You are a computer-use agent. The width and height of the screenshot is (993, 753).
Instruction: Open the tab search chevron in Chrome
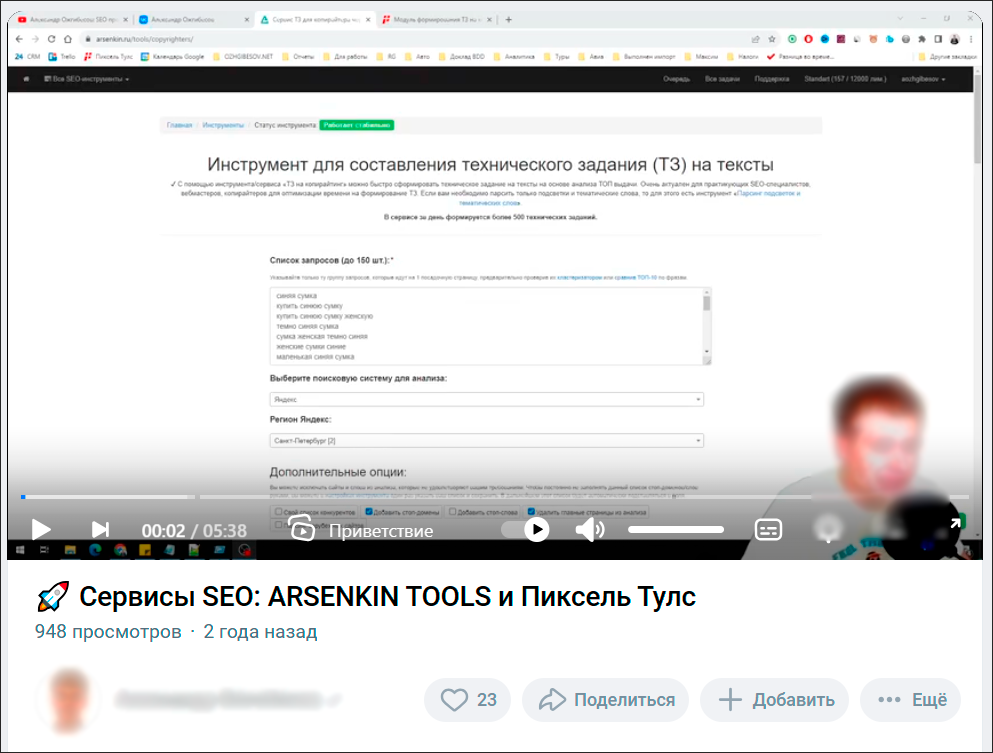coord(900,18)
